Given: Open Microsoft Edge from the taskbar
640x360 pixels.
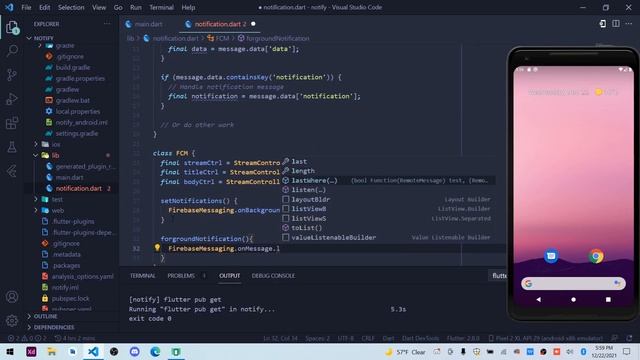Looking at the screenshot, I should [155, 351].
